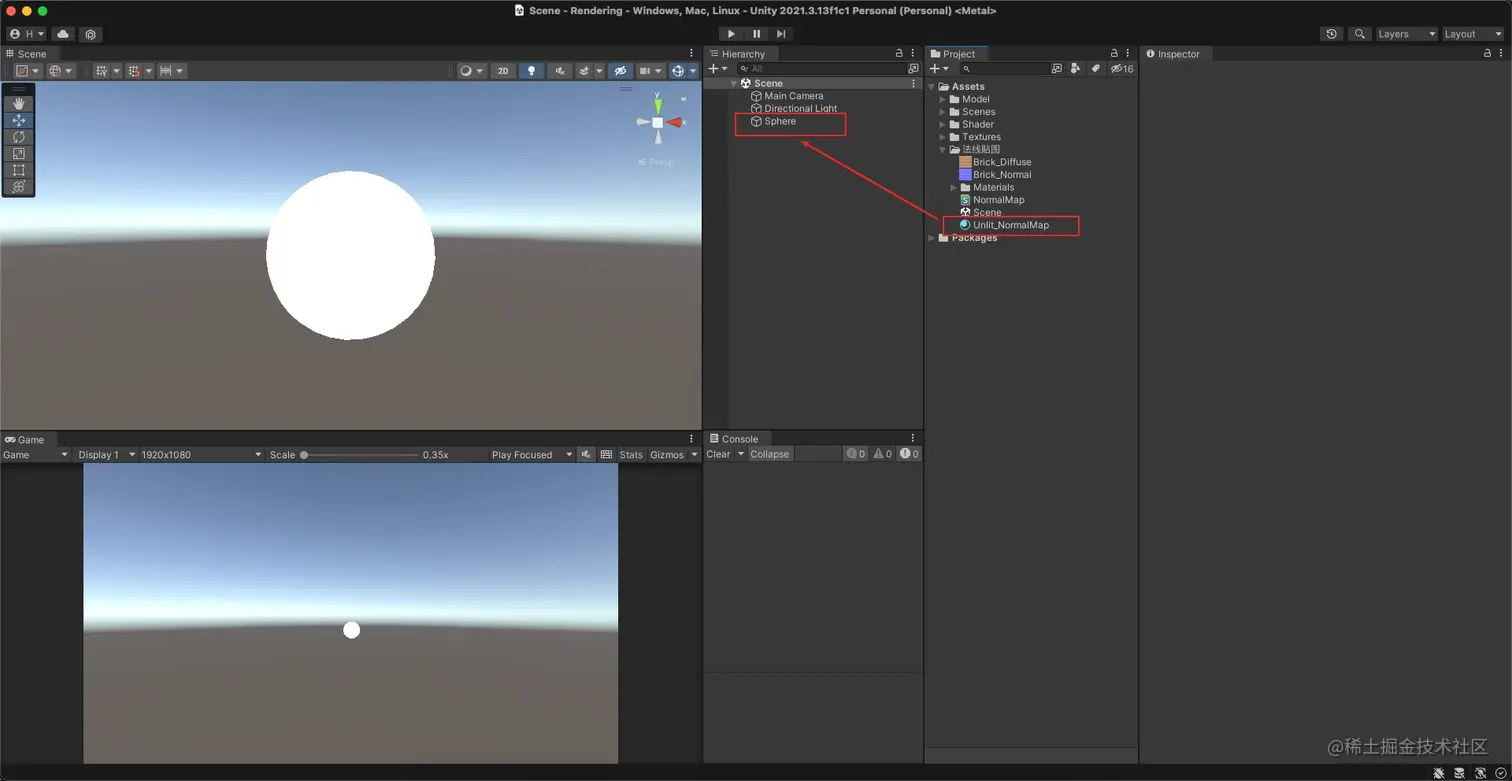
Task: Mute audio in the Game view
Action: pos(586,455)
